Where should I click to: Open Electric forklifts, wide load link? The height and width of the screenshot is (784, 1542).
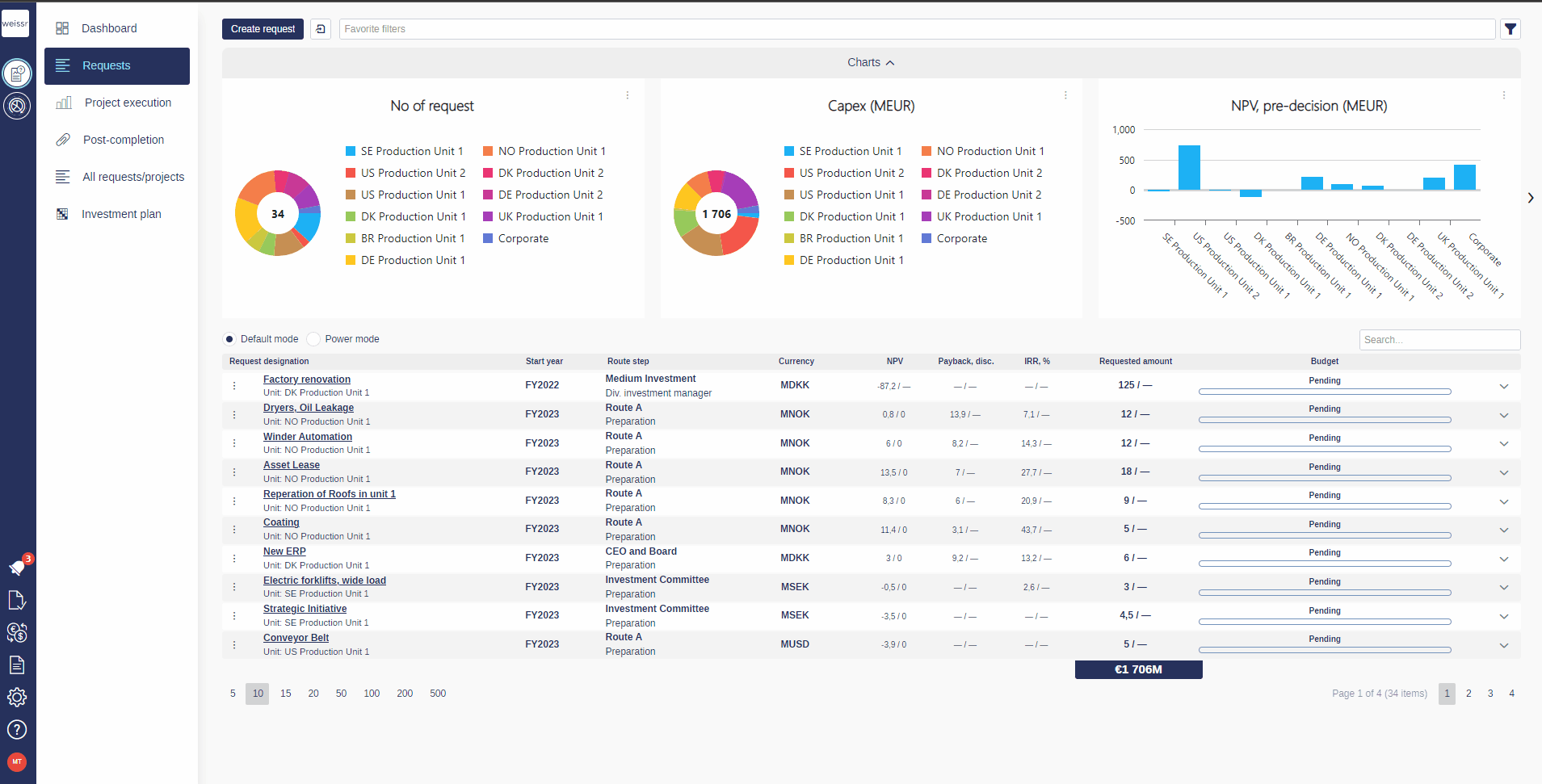(x=325, y=581)
